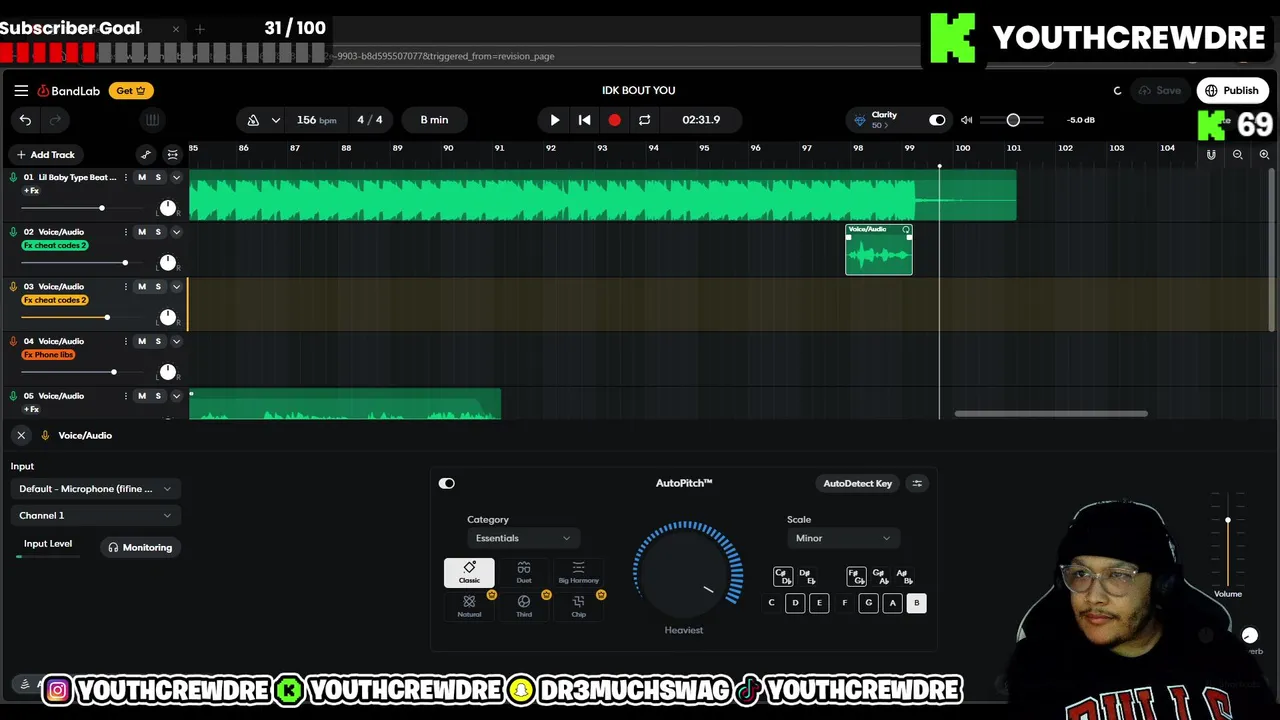Click the master volume speaker icon
This screenshot has width=1280, height=720.
pos(966,120)
